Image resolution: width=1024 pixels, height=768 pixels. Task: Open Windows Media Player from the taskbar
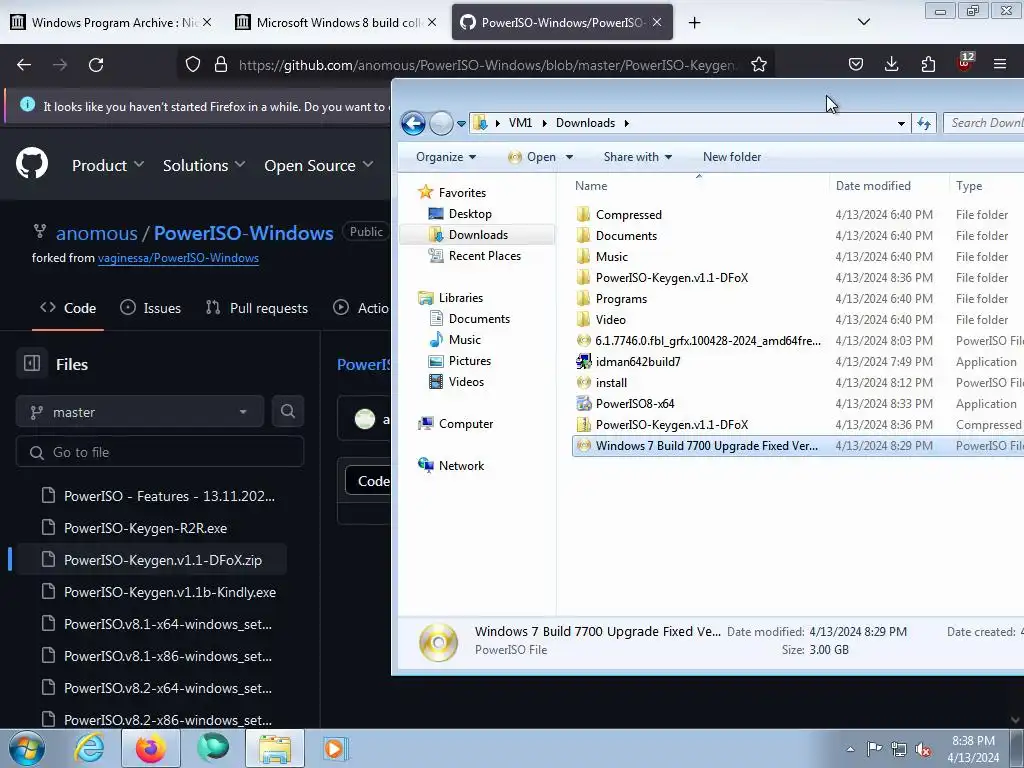(336, 748)
